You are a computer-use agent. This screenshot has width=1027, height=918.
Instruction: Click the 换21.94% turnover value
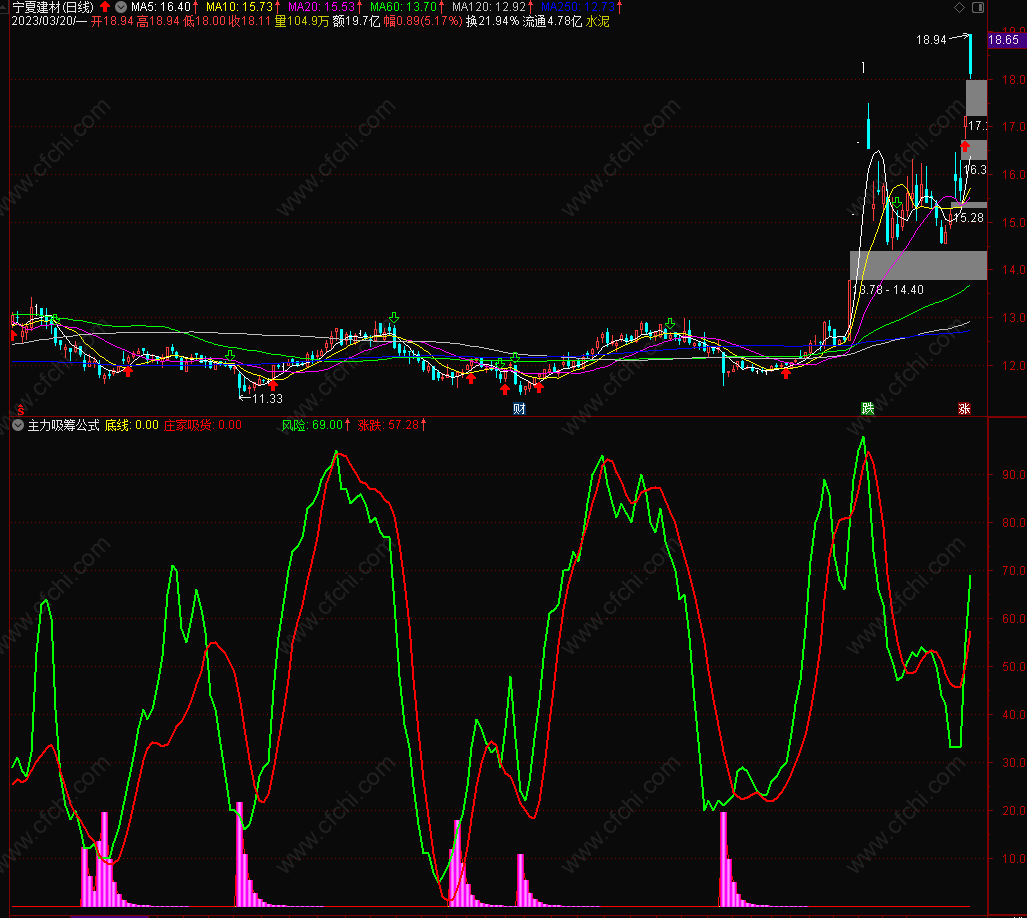point(493,22)
